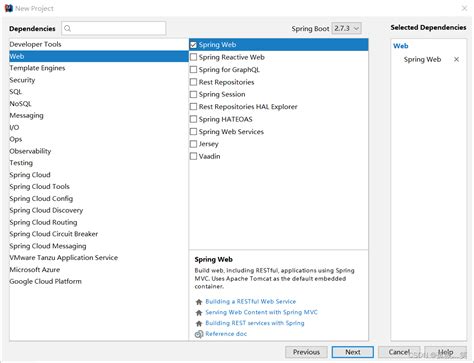Click the search magnifier icon in Dependencies
This screenshot has width=474, height=363.
coord(68,29)
